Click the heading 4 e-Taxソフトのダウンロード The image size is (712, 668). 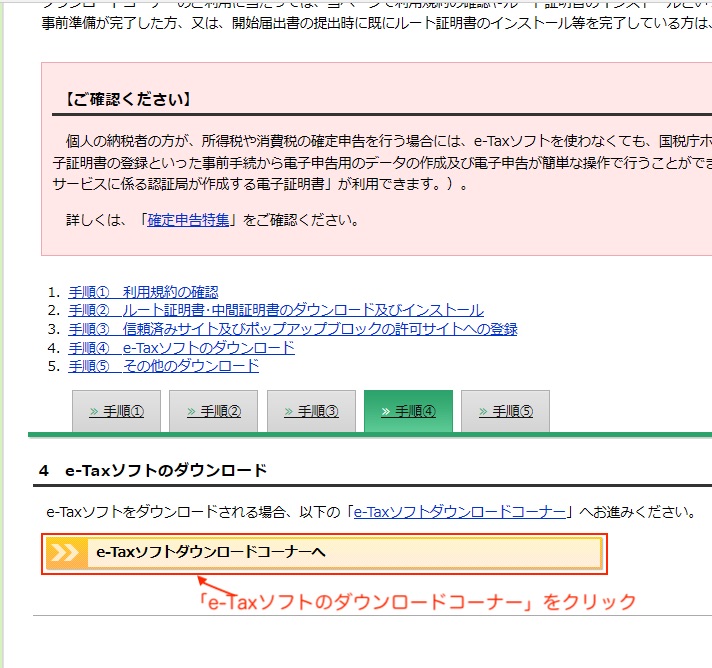point(153,470)
